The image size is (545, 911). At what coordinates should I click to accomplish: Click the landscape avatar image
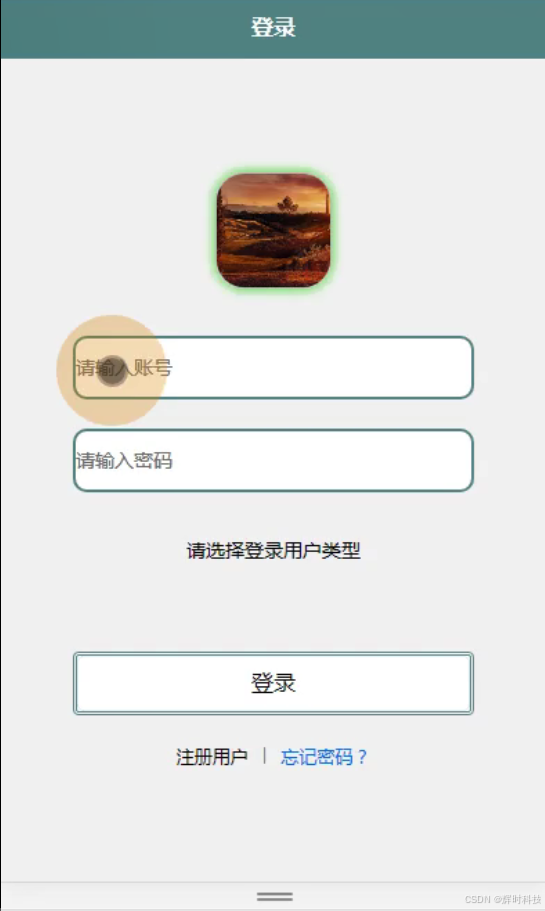point(273,230)
